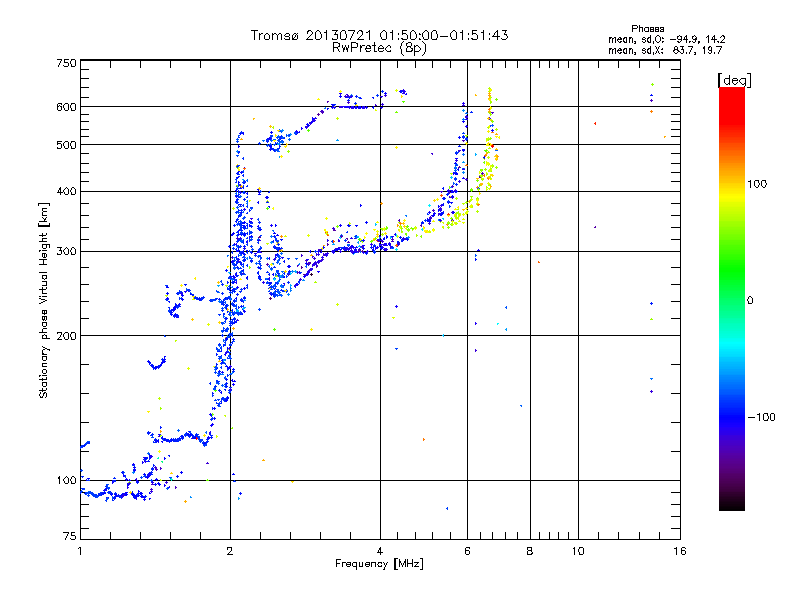Click the x-axis tick label '1'
This screenshot has height=600, width=800.
click(x=80, y=551)
